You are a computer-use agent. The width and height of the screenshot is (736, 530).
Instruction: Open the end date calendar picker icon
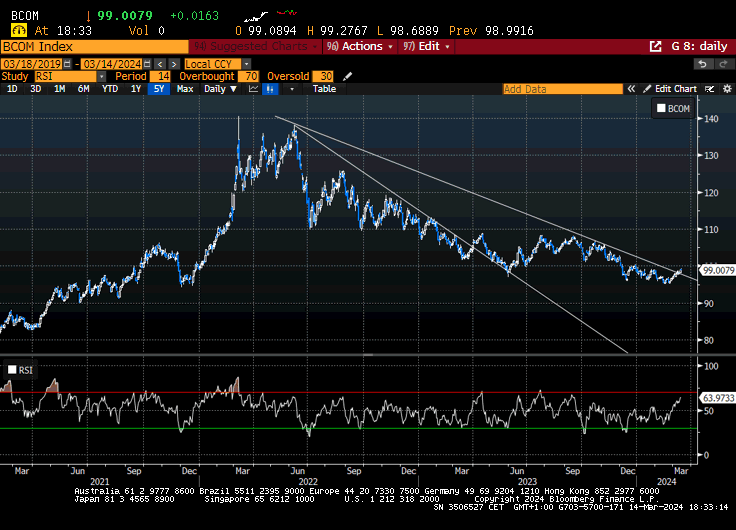(x=147, y=64)
